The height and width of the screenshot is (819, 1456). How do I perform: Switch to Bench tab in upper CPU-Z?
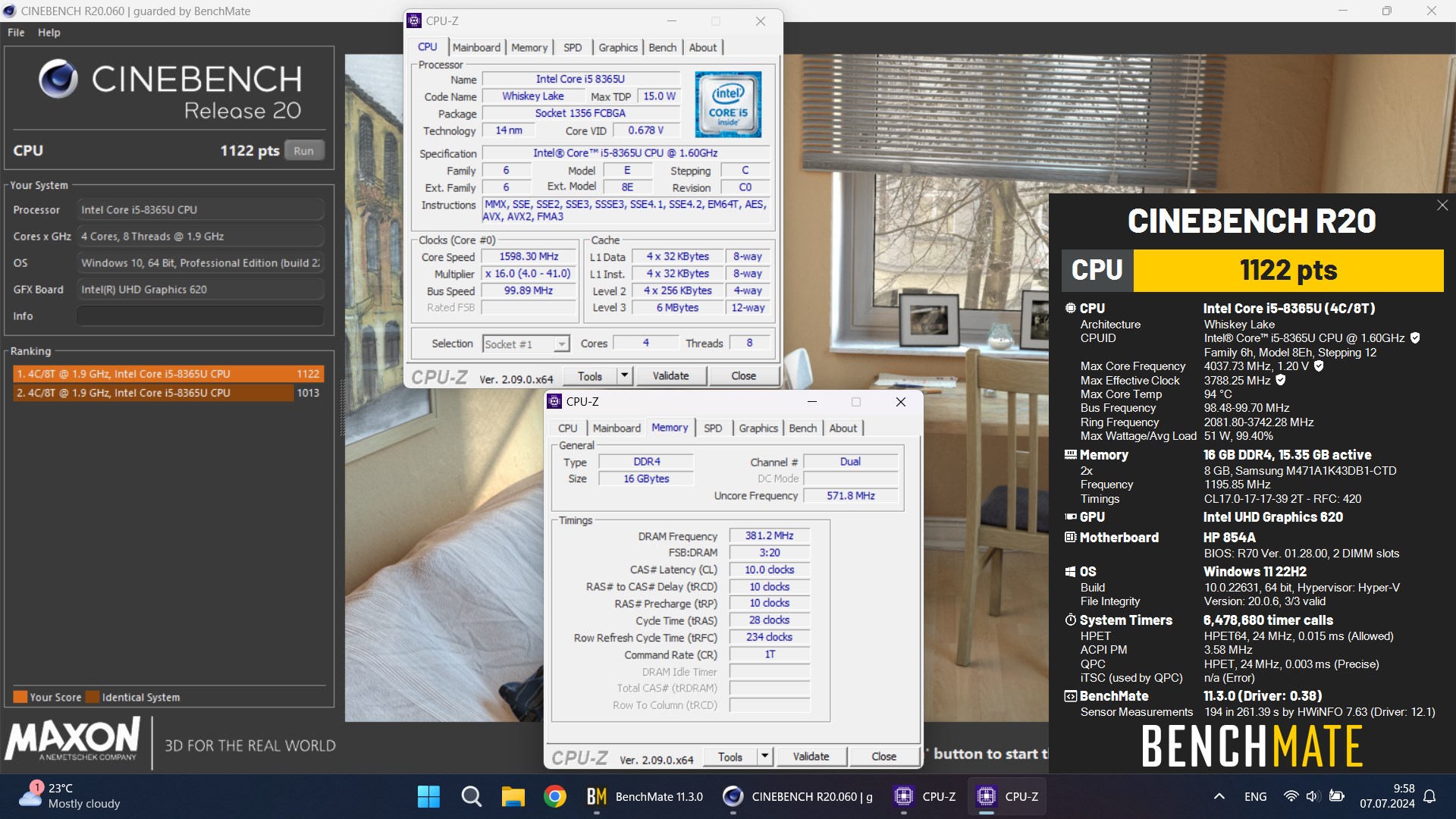(662, 47)
